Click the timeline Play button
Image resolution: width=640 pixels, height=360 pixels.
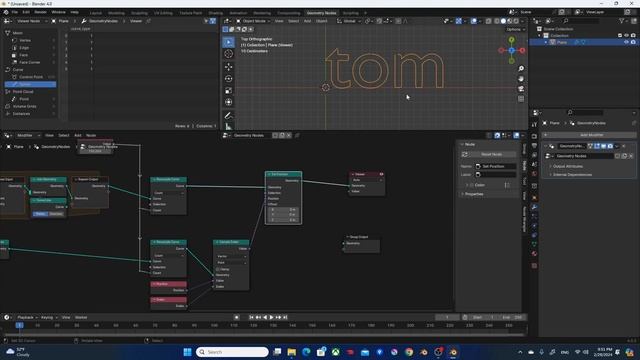click(271, 317)
